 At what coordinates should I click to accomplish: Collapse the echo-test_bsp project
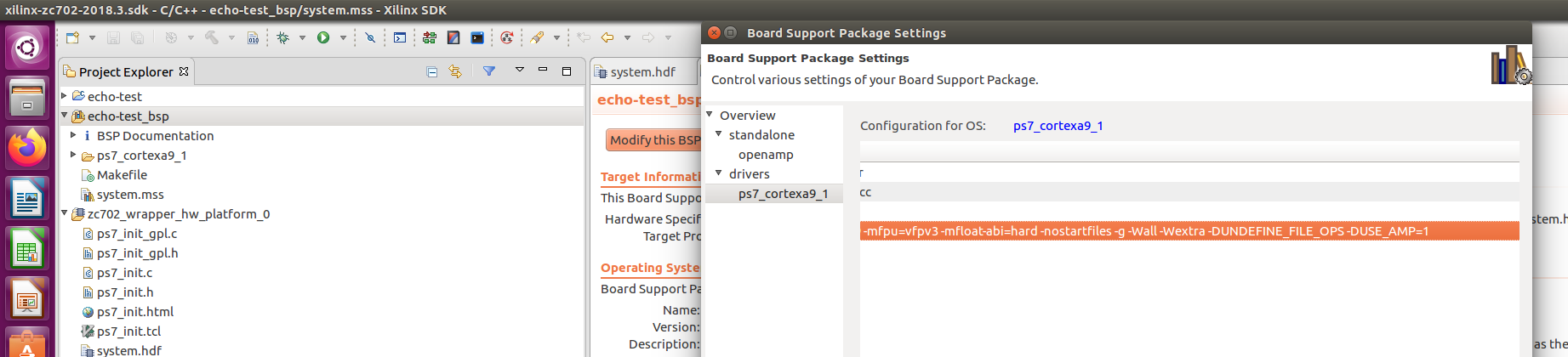pyautogui.click(x=65, y=116)
